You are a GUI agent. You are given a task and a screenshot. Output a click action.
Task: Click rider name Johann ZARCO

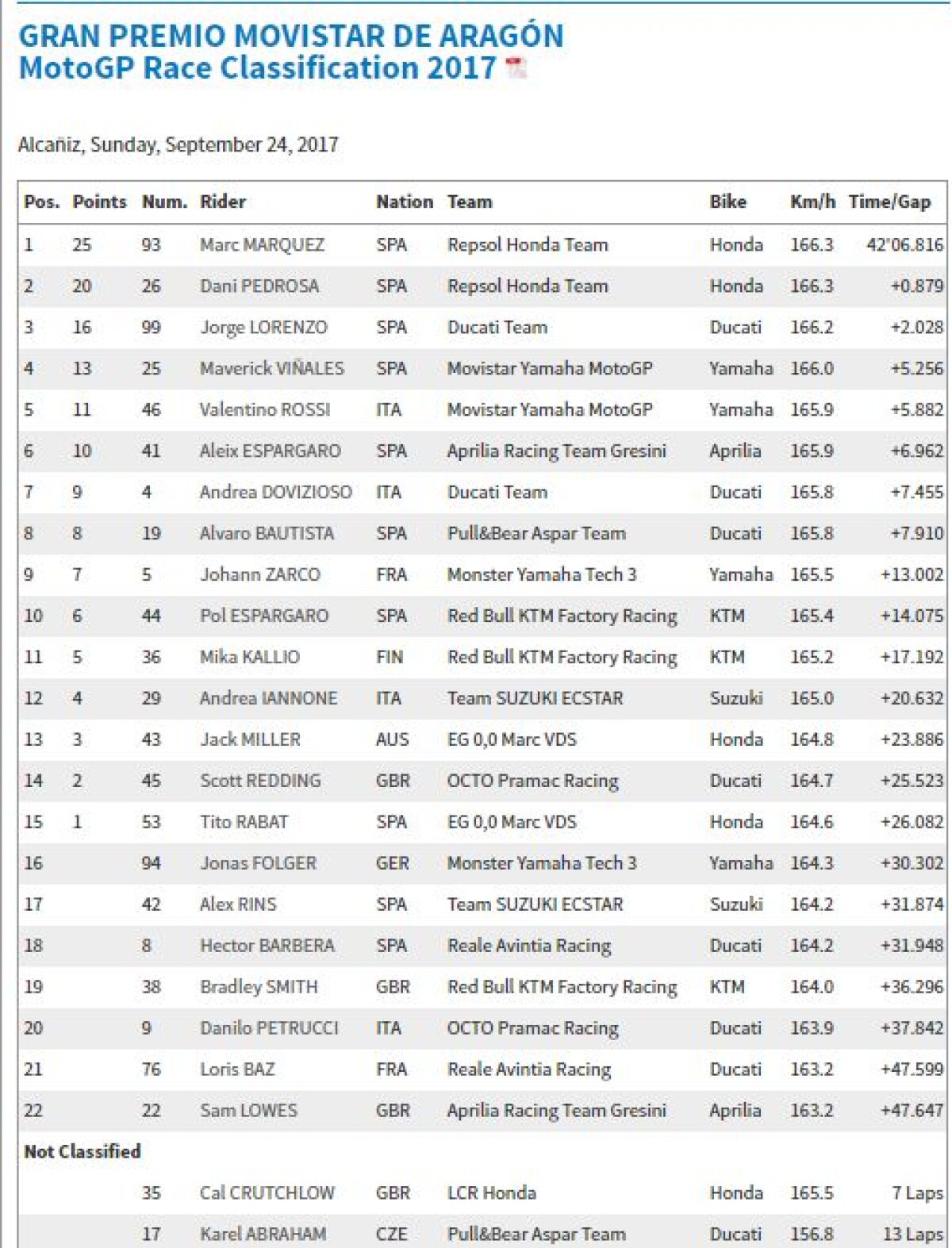[260, 575]
